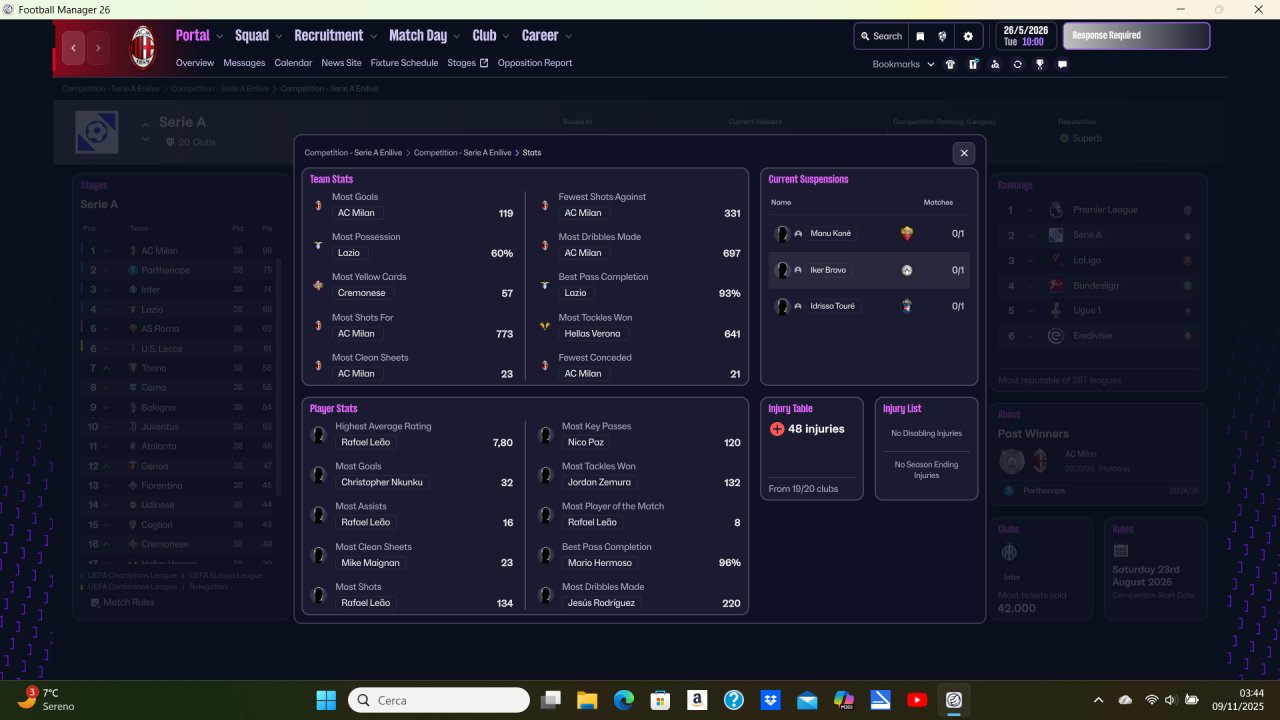Click Manu Koné's player portrait
The width and height of the screenshot is (1280, 720).
(782, 234)
